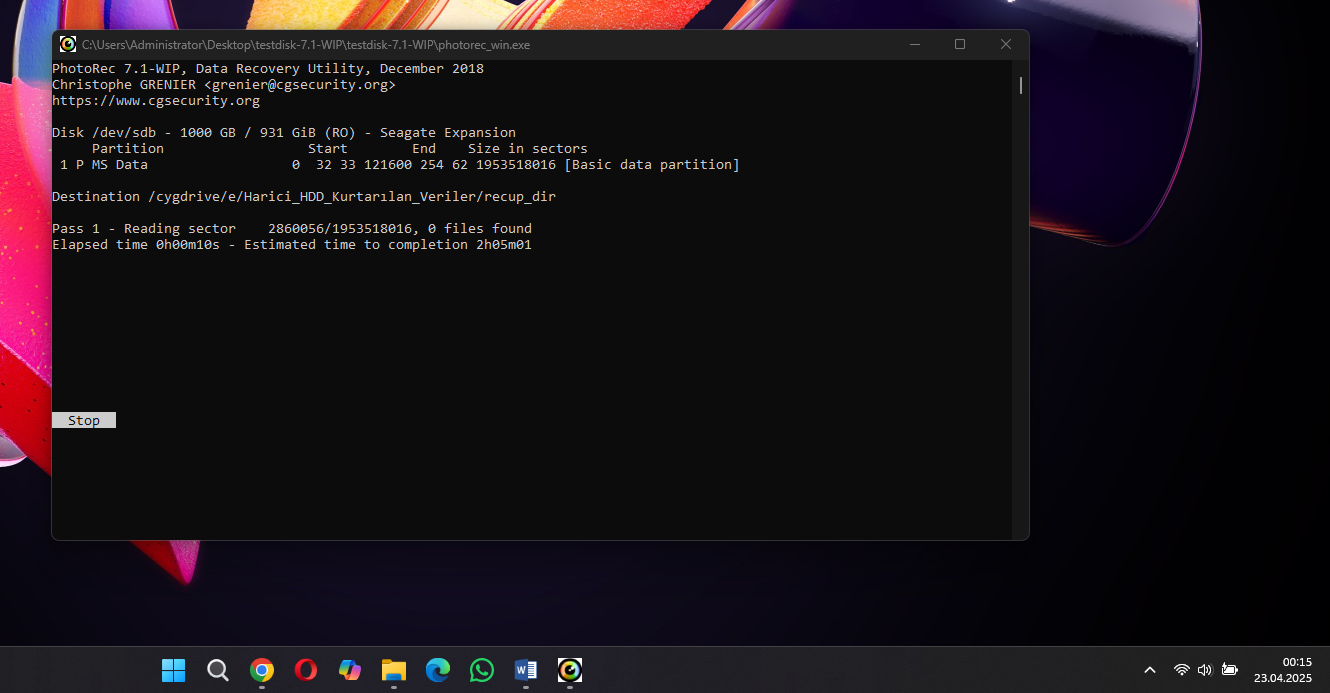
Task: Open Opera browser from taskbar
Action: tap(306, 670)
